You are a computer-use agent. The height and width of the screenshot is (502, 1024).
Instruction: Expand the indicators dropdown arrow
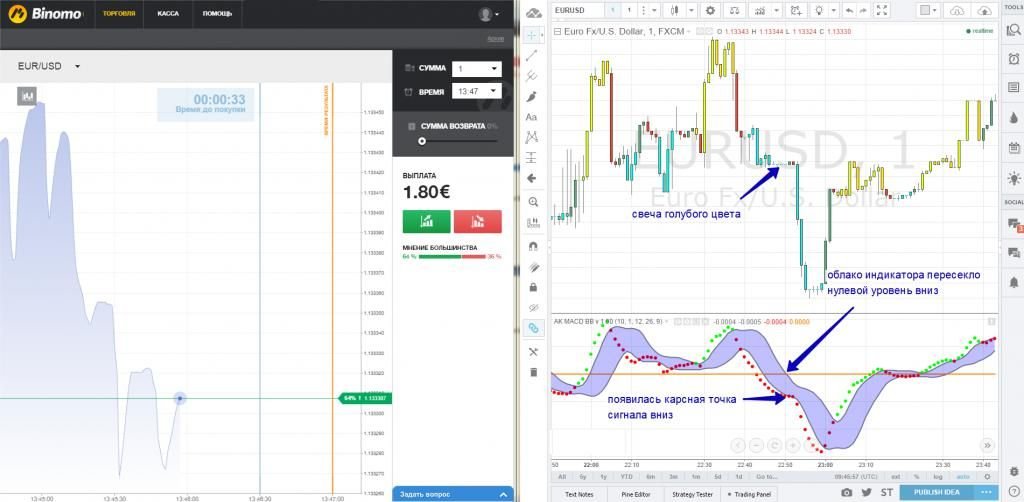coord(776,10)
